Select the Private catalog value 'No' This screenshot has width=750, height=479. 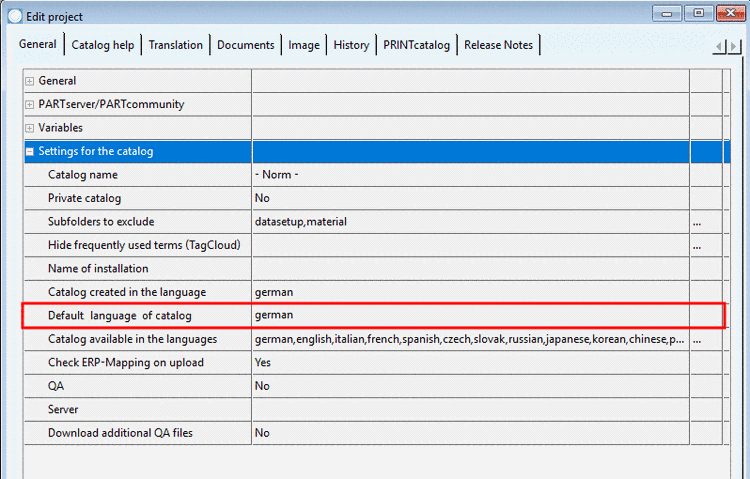point(471,198)
